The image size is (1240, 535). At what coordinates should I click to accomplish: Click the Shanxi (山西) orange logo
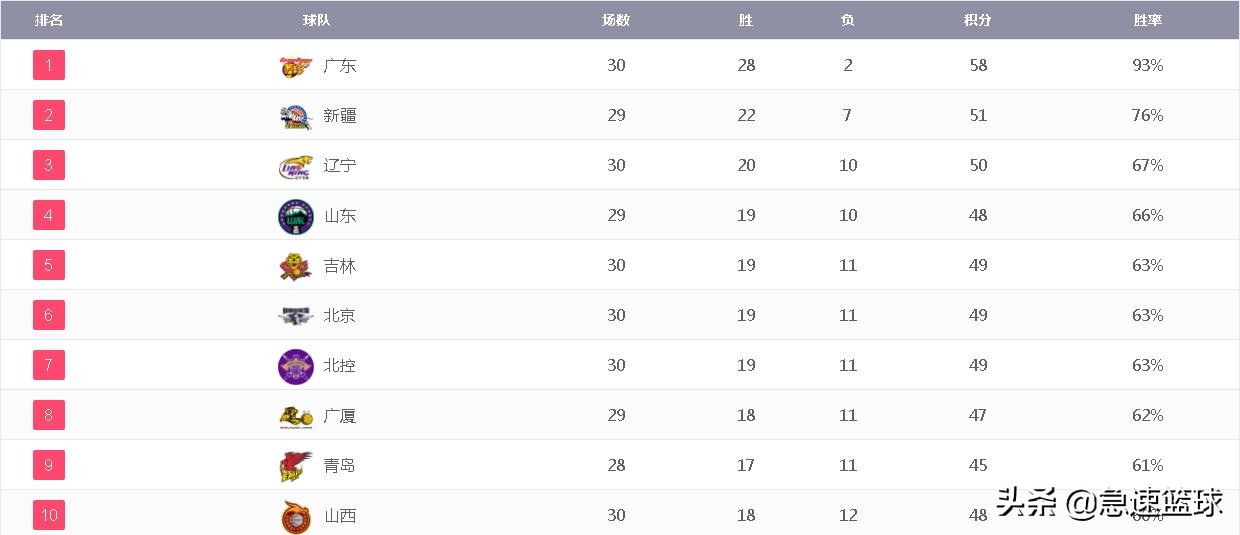click(x=295, y=517)
